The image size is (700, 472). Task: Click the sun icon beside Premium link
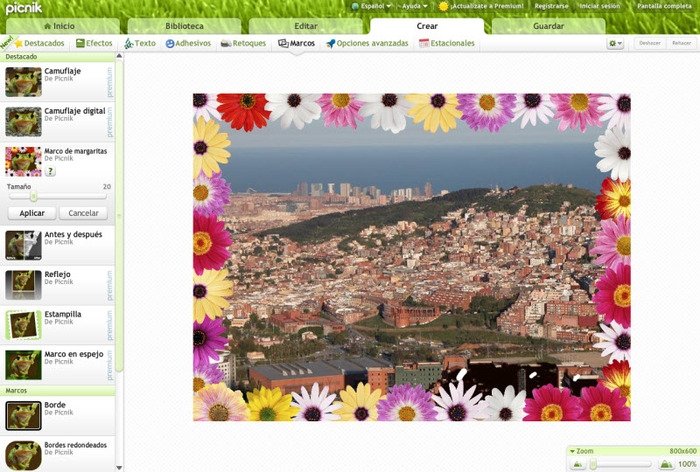click(x=443, y=6)
